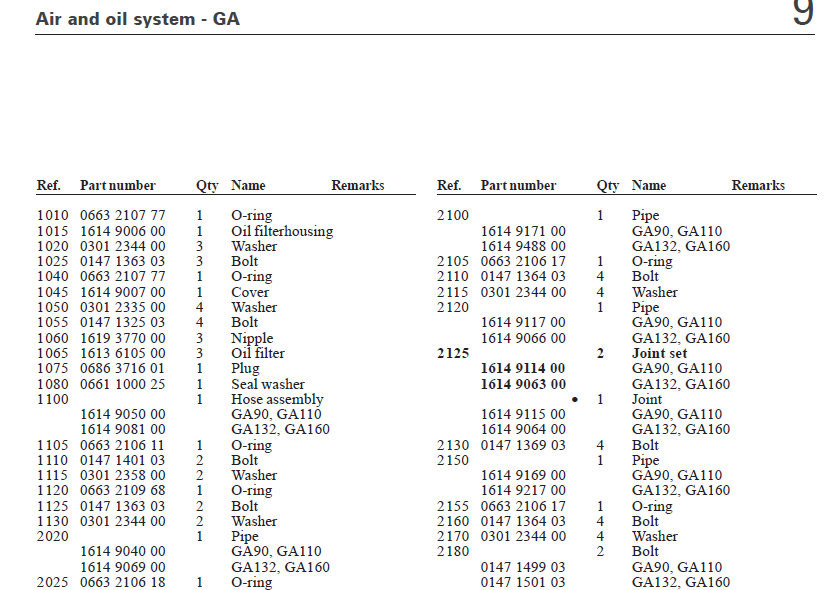Select part number 0147 1325 03

[123, 322]
